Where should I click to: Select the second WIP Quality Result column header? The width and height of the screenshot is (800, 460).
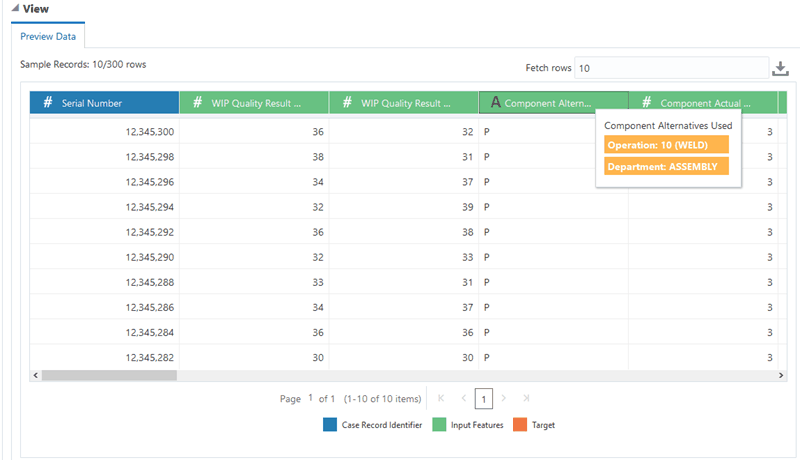[x=404, y=103]
